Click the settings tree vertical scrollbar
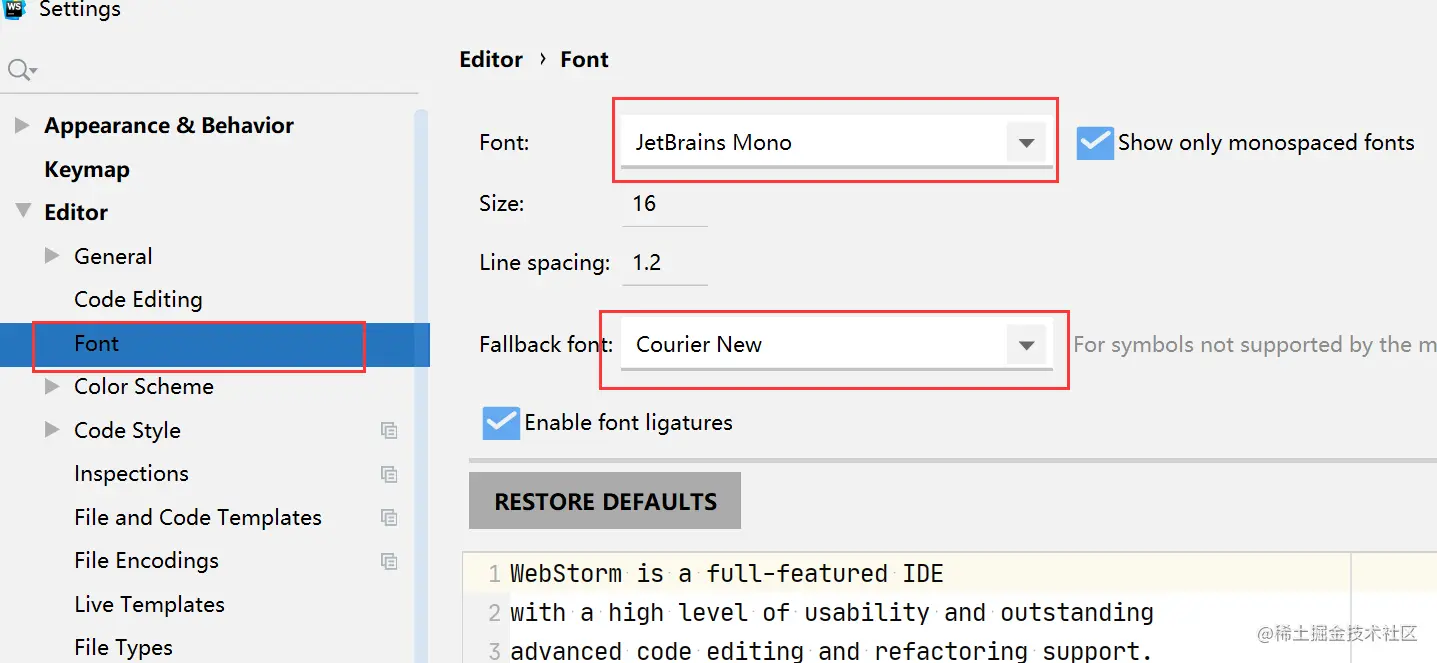This screenshot has height=663, width=1437. tap(422, 385)
